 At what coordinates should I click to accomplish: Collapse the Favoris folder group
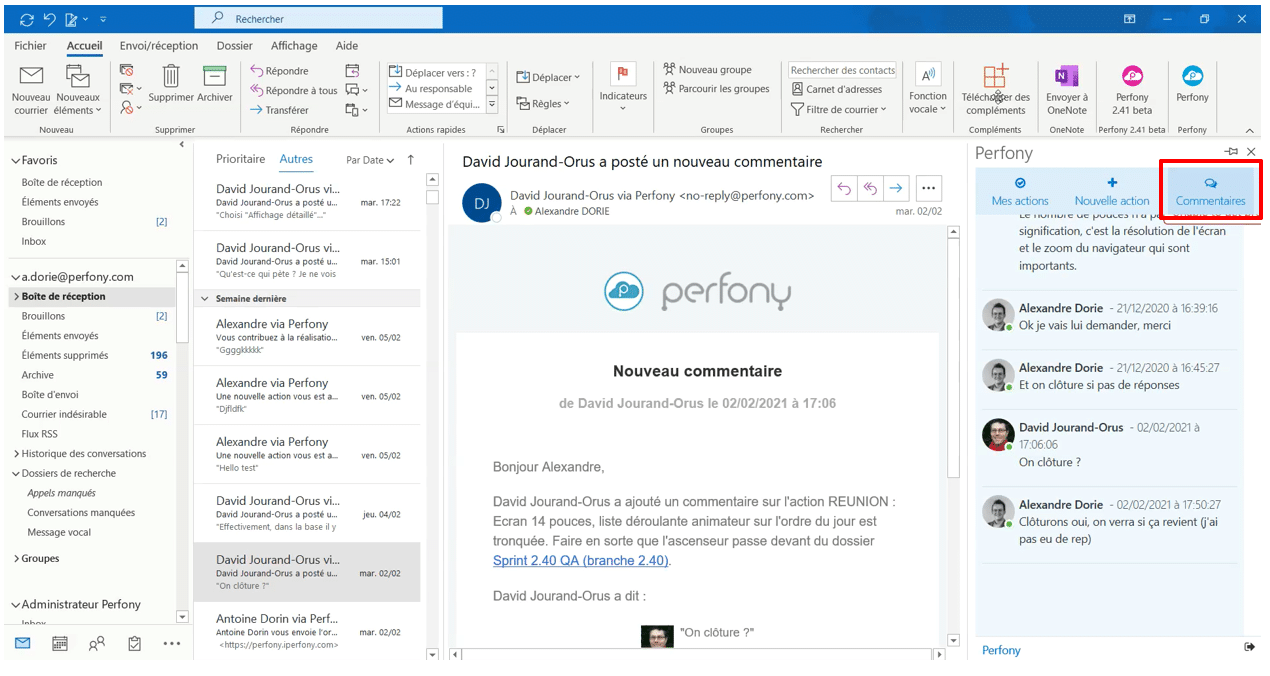(x=14, y=160)
